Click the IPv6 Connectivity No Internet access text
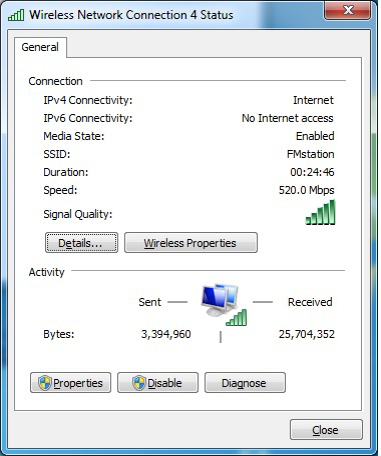This screenshot has width=381, height=456. pos(287,118)
